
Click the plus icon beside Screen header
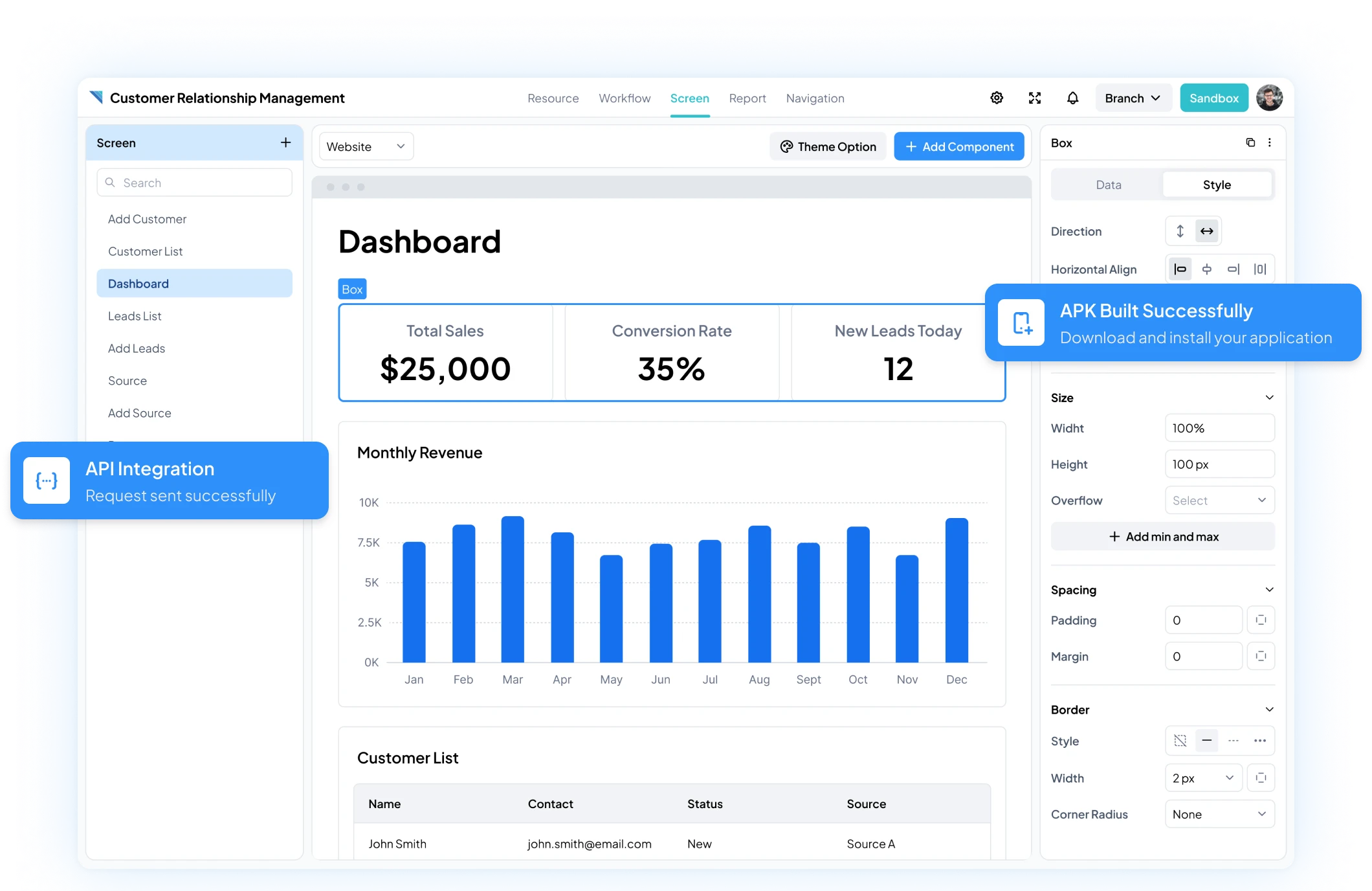tap(285, 142)
